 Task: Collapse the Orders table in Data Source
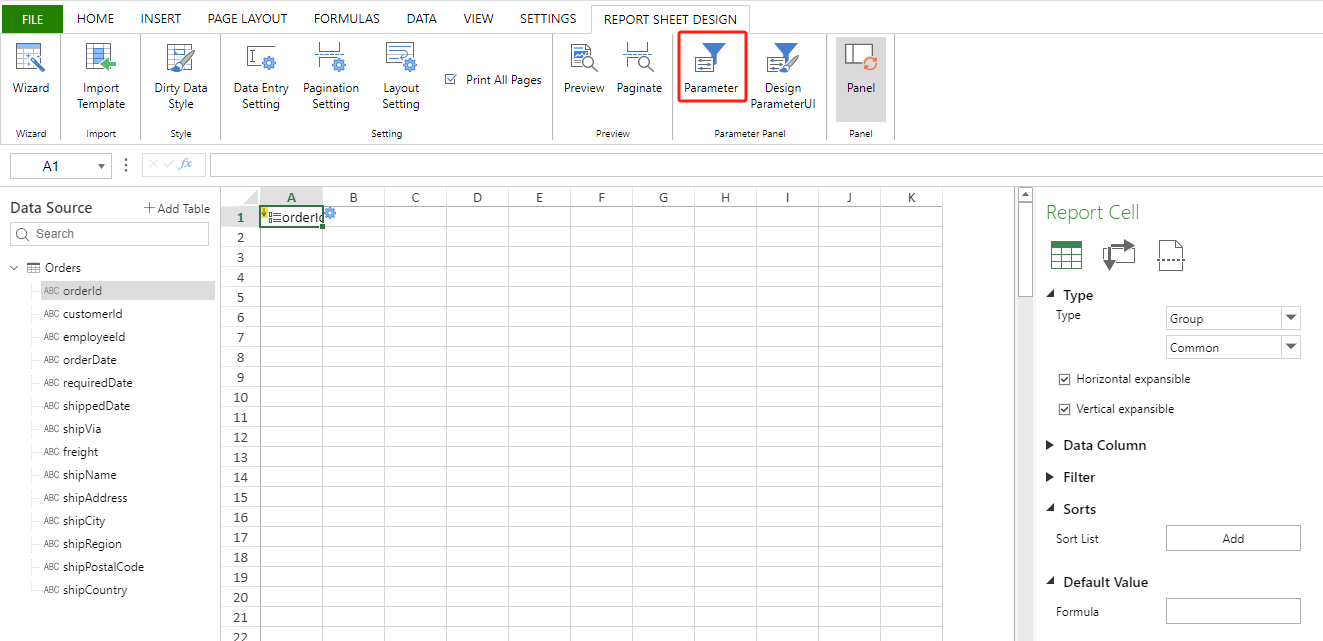click(x=12, y=267)
